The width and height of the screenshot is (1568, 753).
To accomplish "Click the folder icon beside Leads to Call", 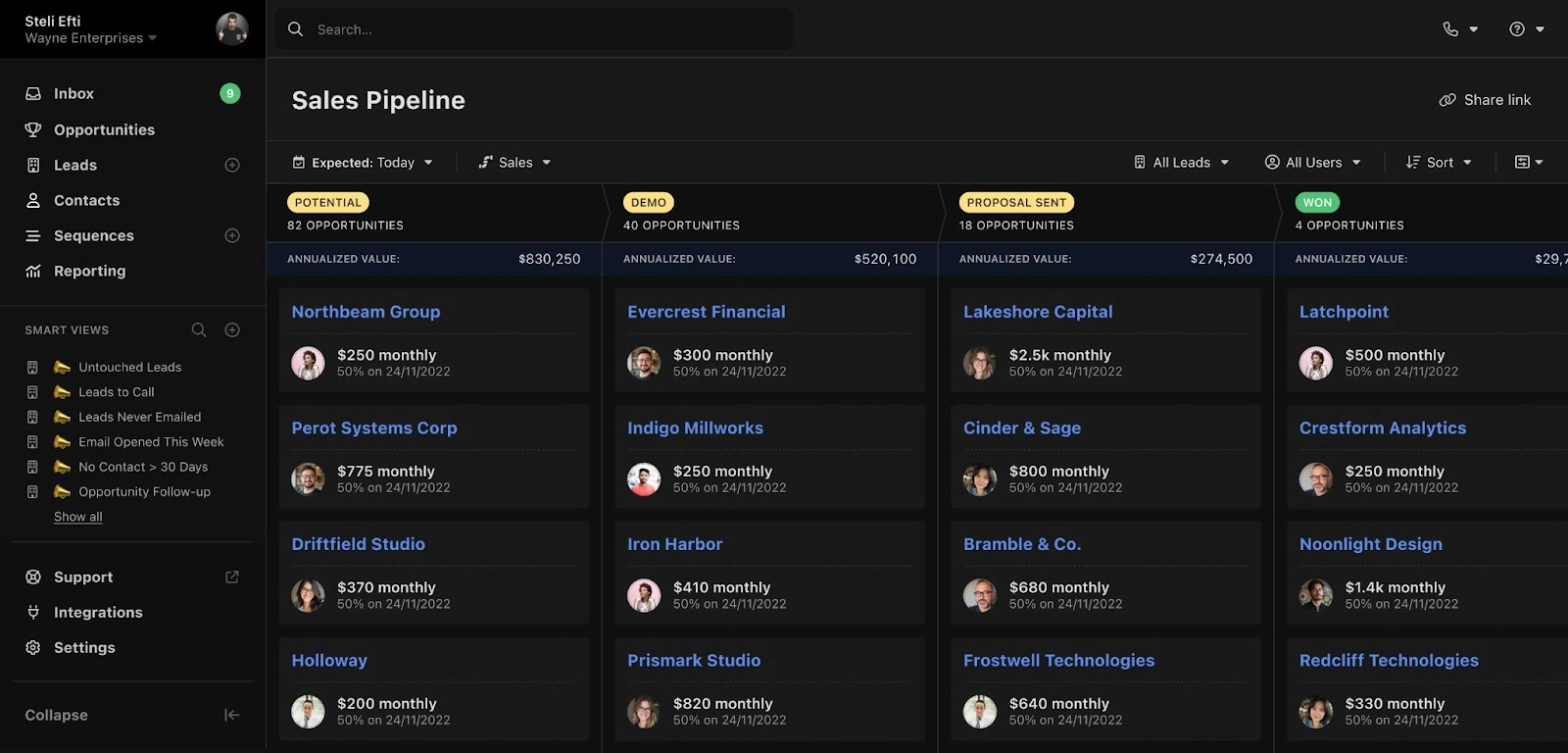I will [63, 392].
